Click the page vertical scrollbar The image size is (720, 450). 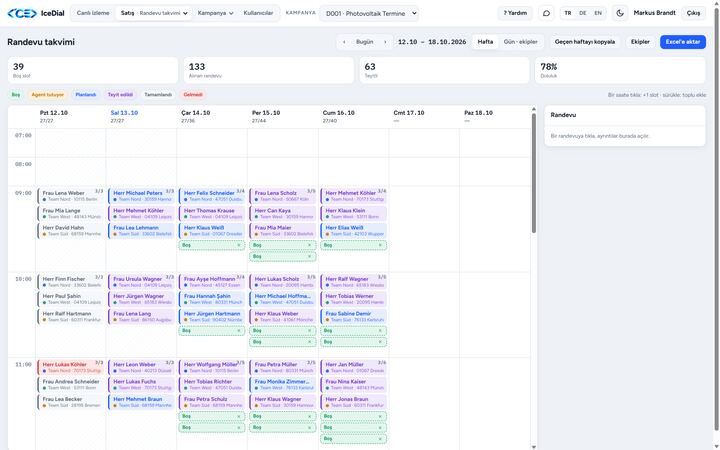(716, 218)
